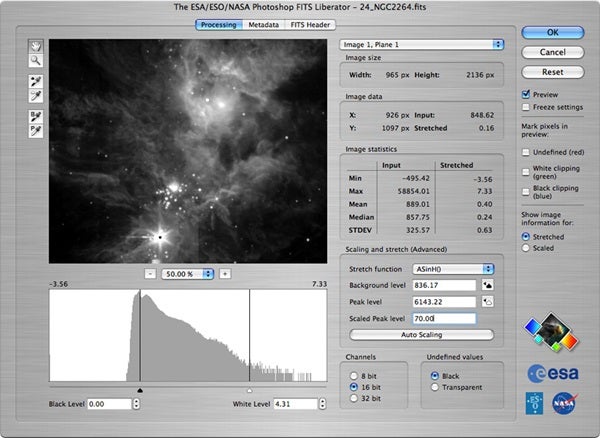Choose 8 bit channel option

tap(354, 376)
